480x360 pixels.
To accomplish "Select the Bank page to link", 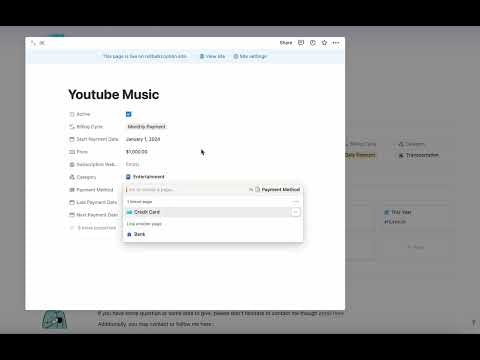I will (x=213, y=234).
